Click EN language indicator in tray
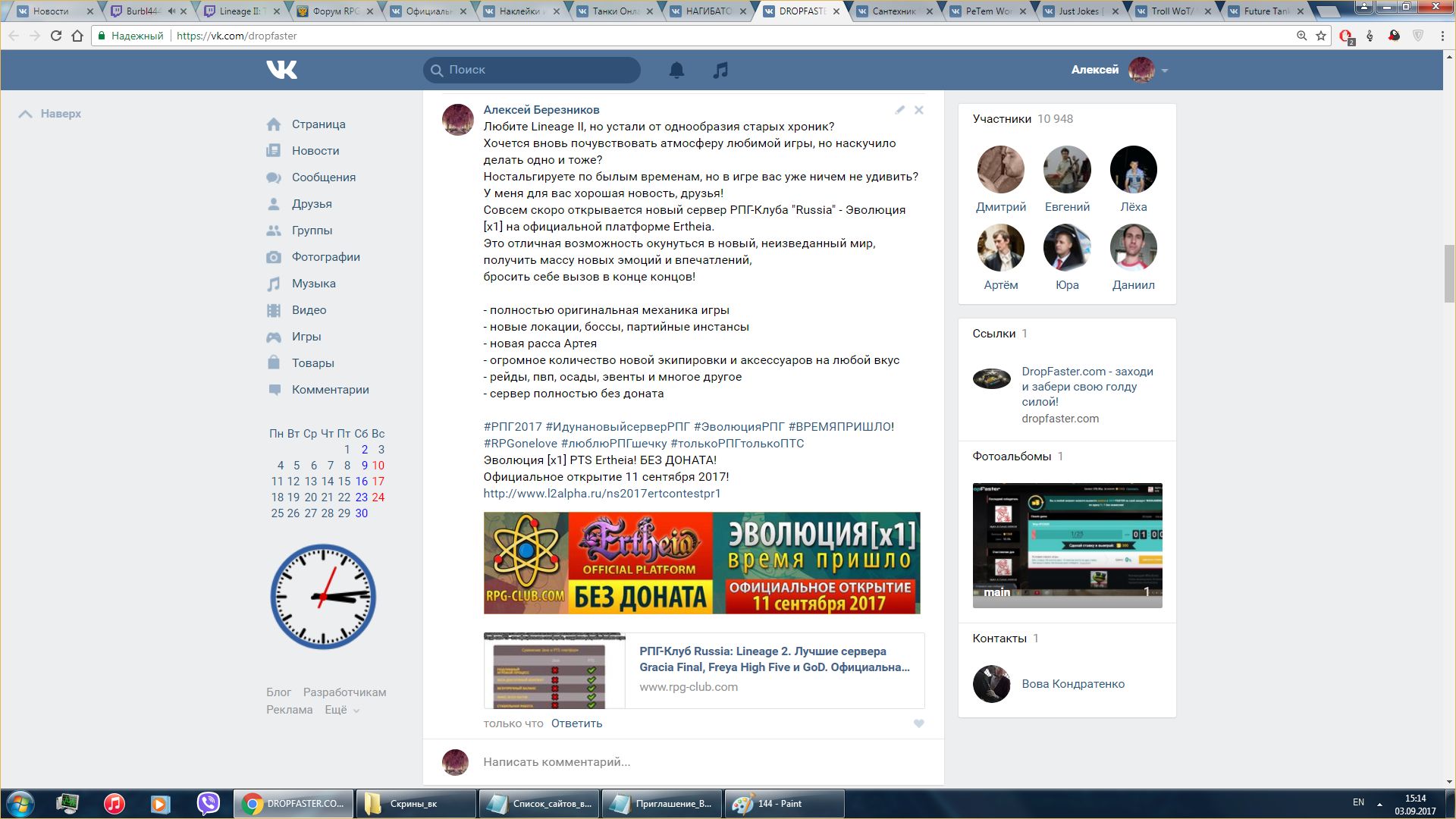Screen dimensions: 1456x819 [x=1358, y=802]
